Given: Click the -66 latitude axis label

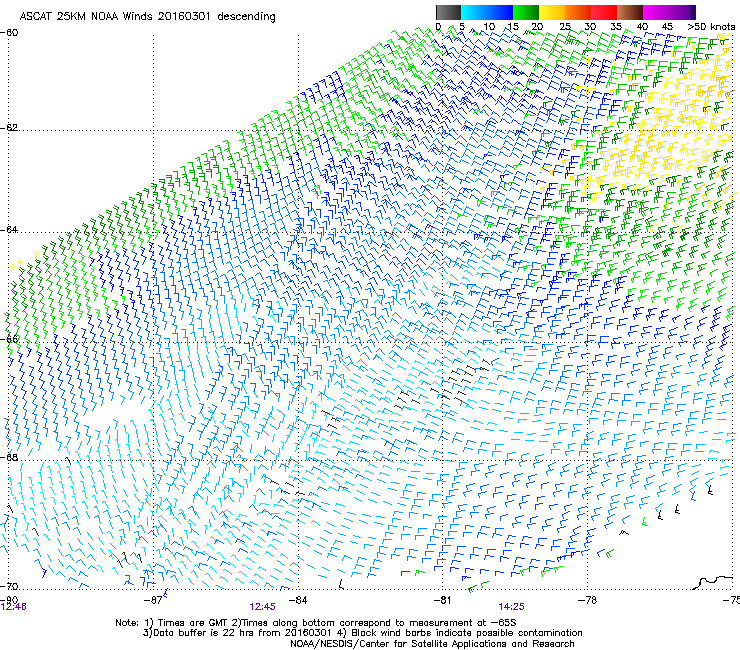Looking at the screenshot, I should click(x=9, y=339).
